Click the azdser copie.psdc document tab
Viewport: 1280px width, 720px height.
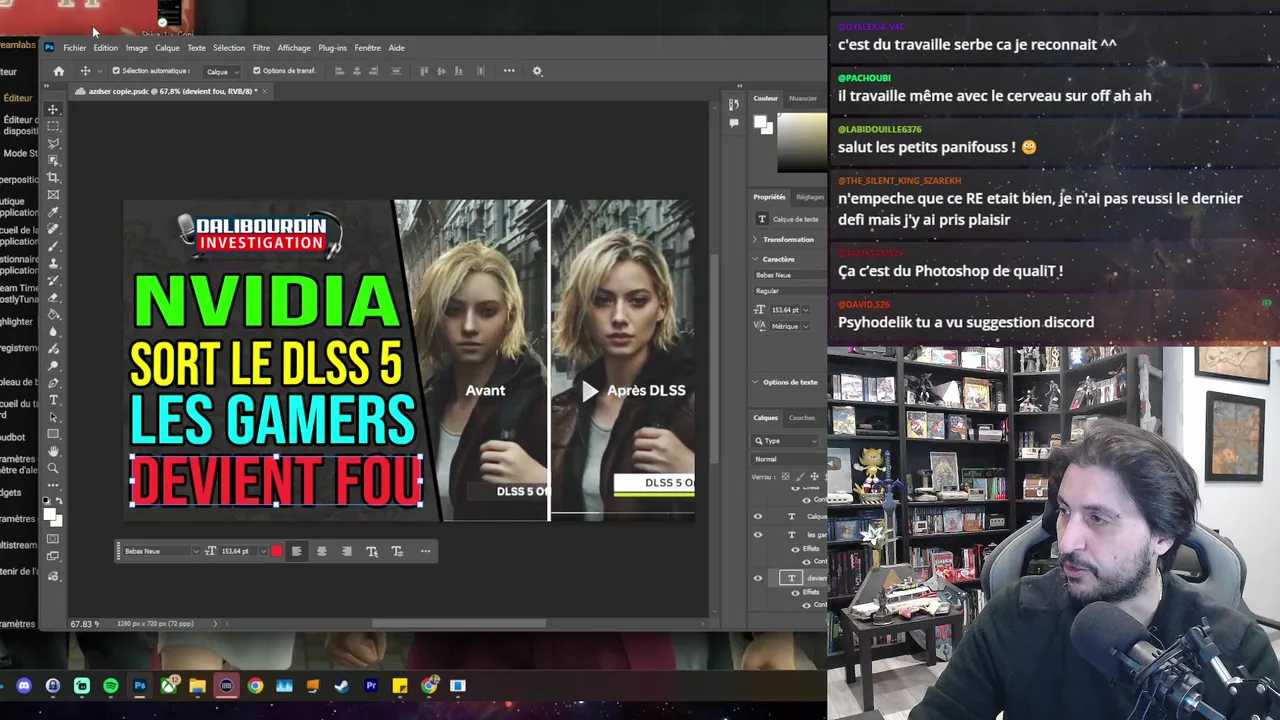pyautogui.click(x=172, y=91)
